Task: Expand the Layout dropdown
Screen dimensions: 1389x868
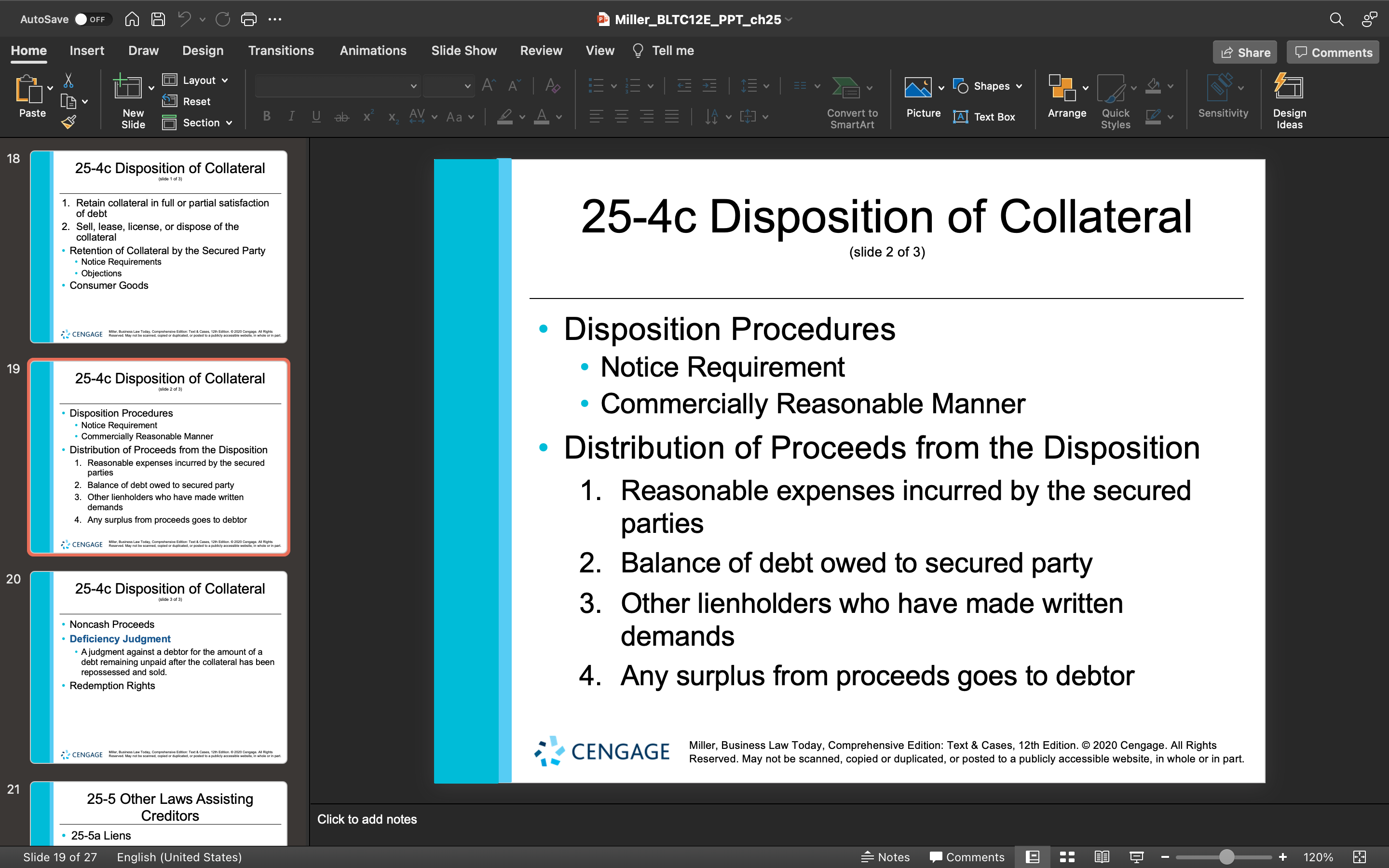Action: point(195,80)
